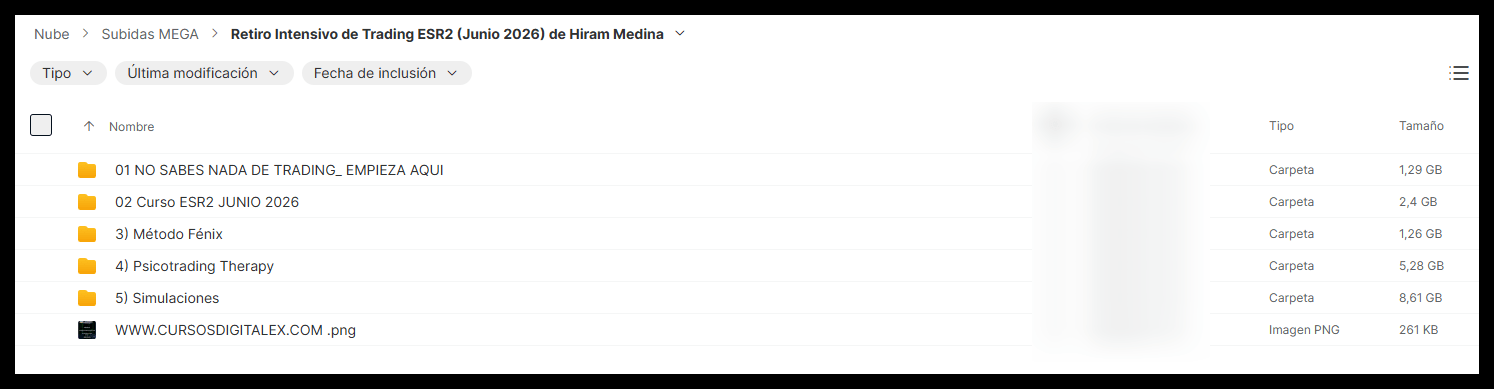
Task: Sort by the Tipo column header
Action: pos(1281,126)
